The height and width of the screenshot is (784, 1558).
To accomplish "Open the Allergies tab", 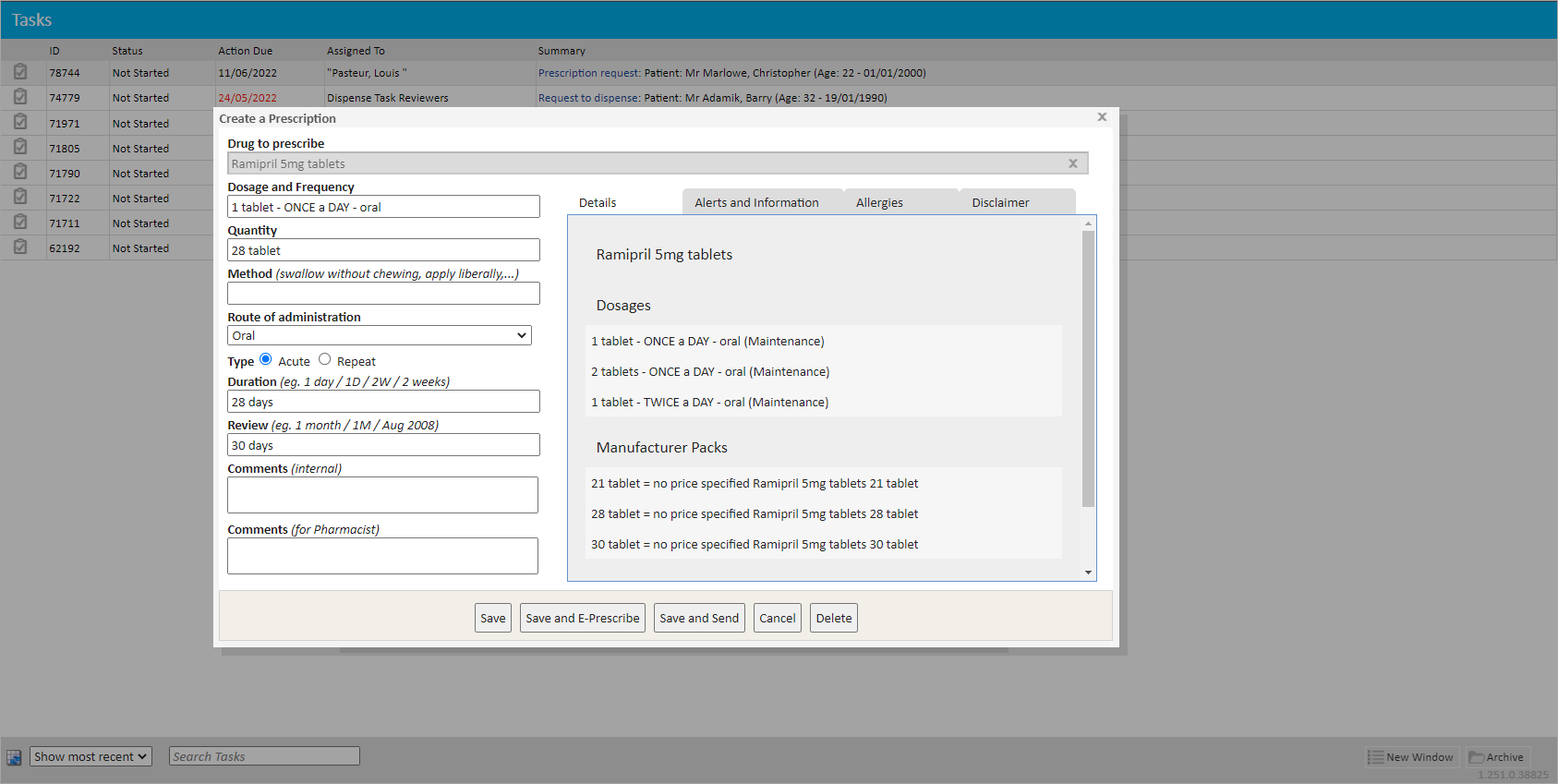I will coord(879,202).
